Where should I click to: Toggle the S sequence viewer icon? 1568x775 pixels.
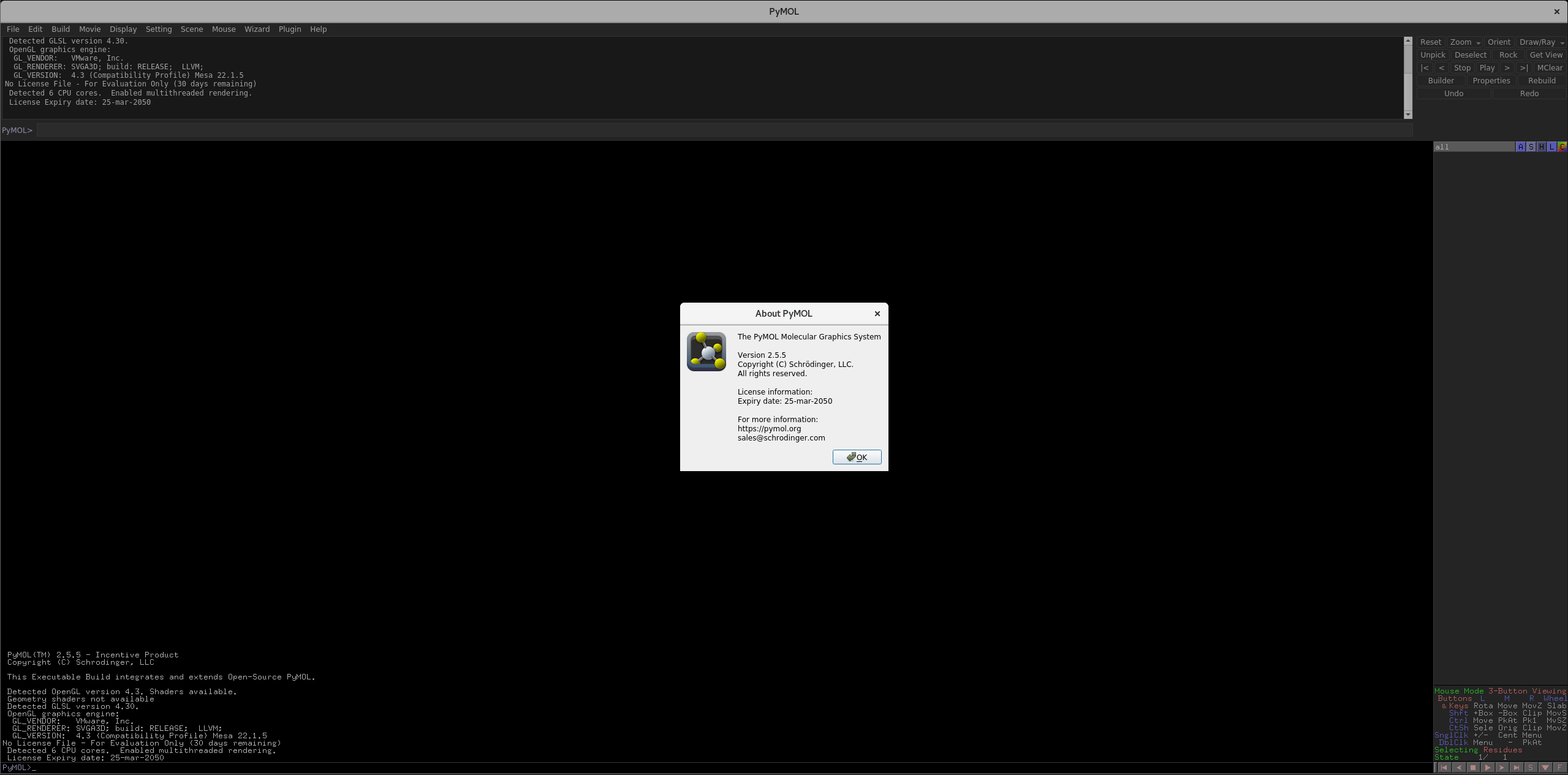coord(1531,768)
